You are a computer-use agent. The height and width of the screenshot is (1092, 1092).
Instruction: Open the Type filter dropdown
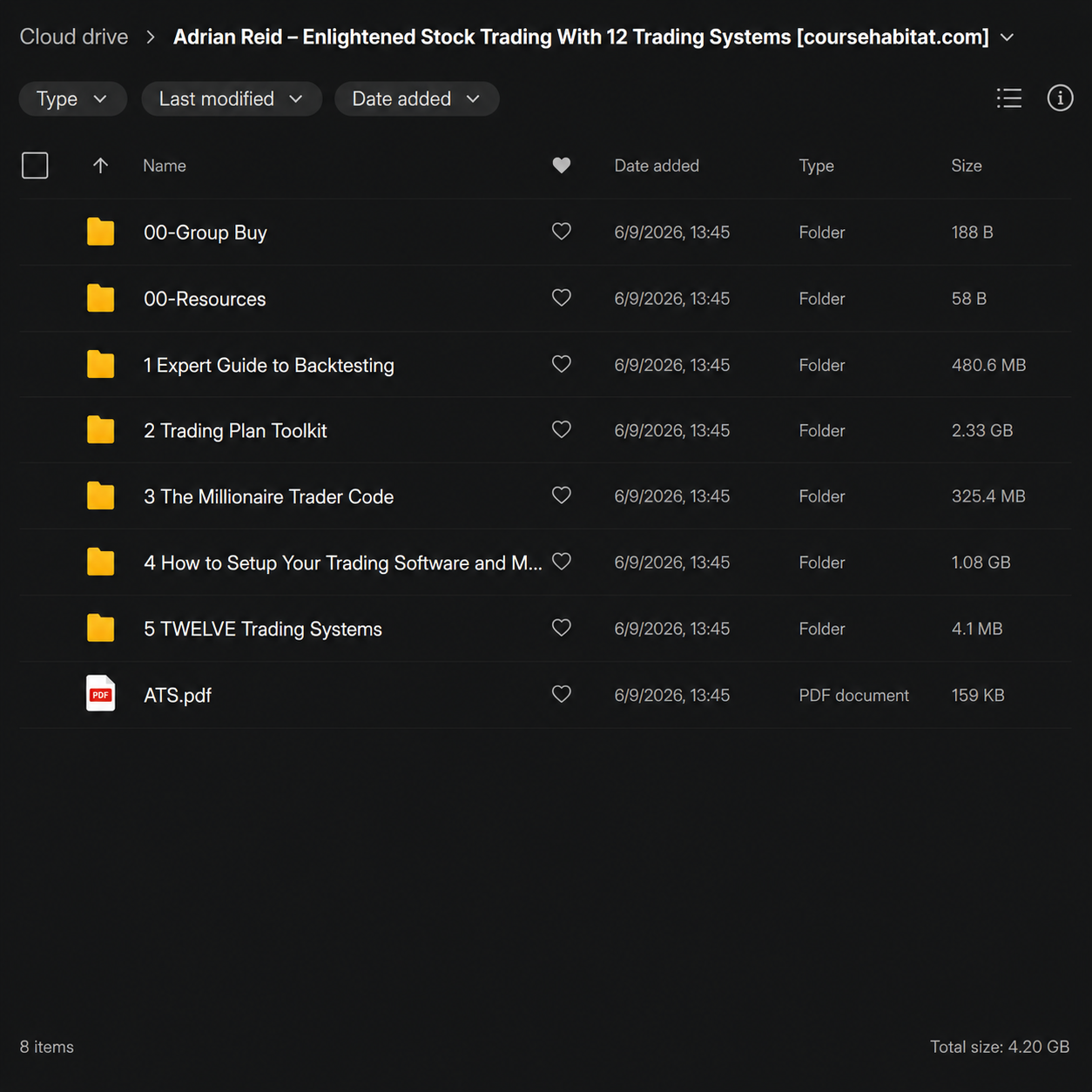pyautogui.click(x=72, y=98)
